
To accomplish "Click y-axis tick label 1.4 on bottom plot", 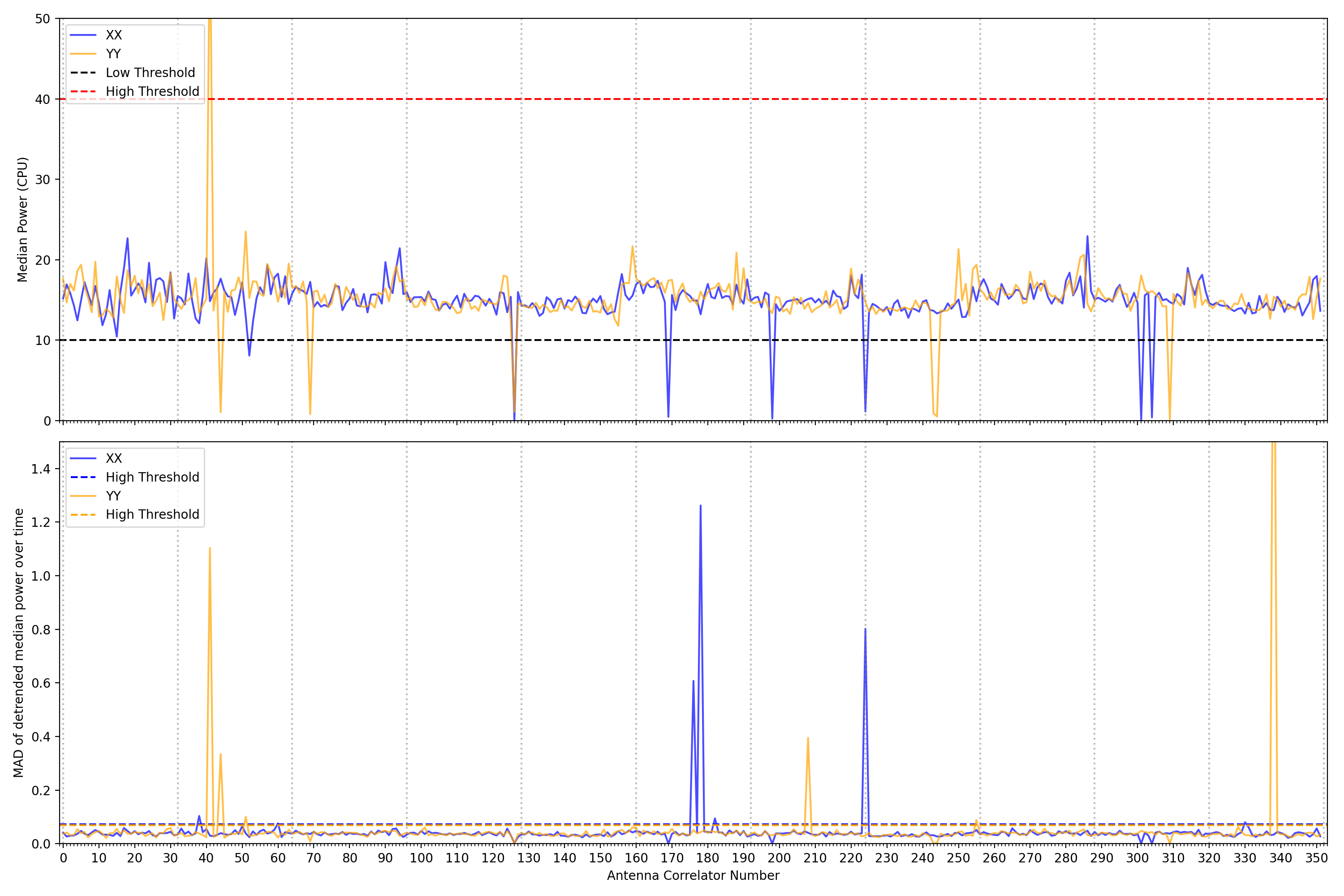I will 41,469.
